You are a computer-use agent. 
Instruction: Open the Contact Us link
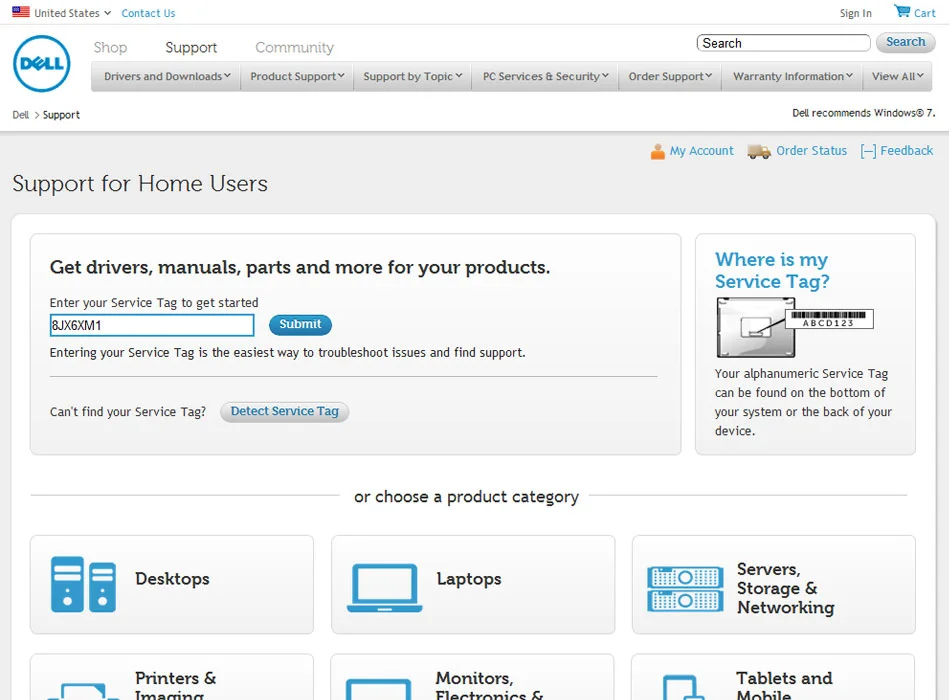[x=148, y=13]
